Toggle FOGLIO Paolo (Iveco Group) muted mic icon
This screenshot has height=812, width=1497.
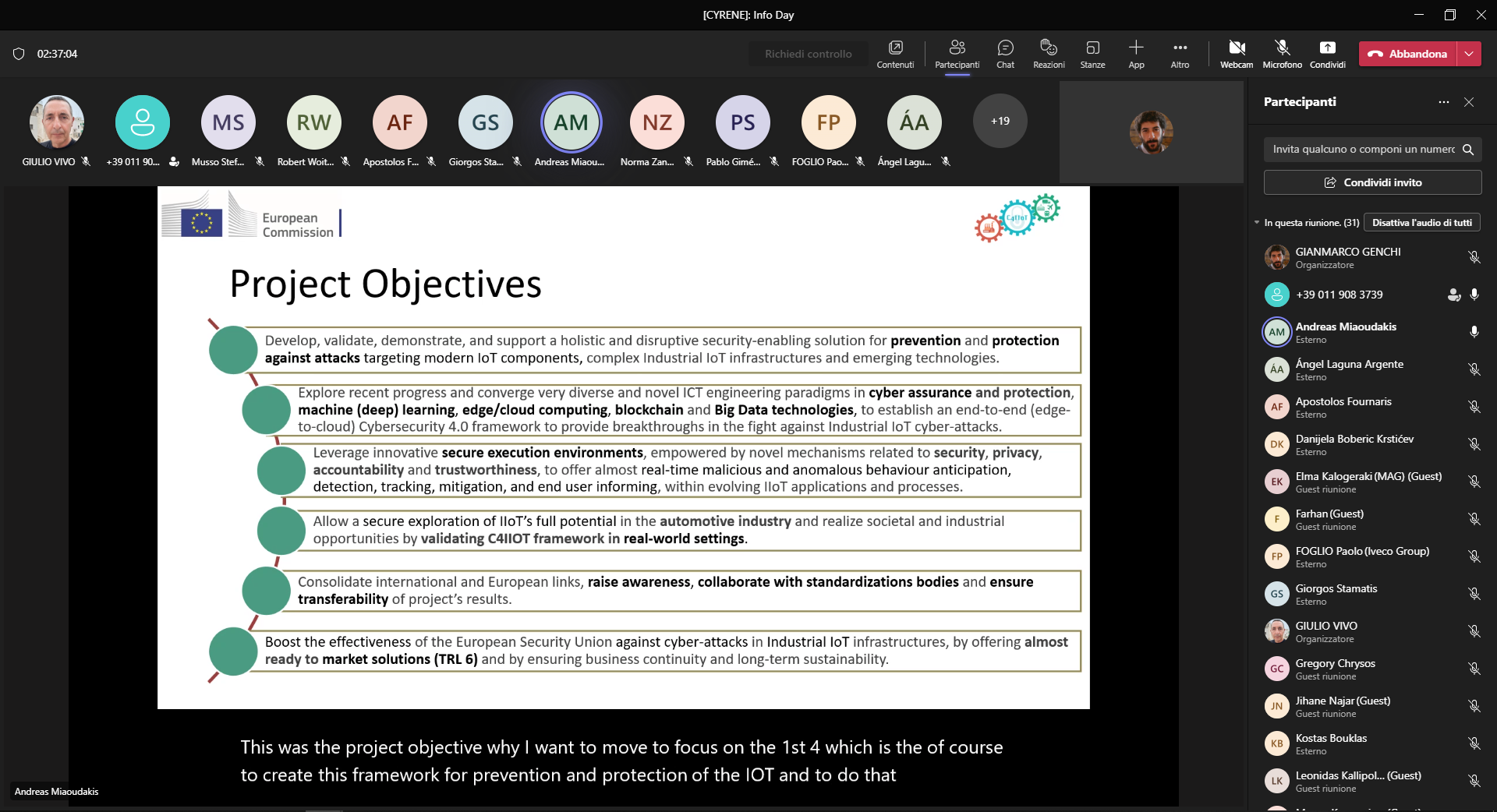[1474, 556]
